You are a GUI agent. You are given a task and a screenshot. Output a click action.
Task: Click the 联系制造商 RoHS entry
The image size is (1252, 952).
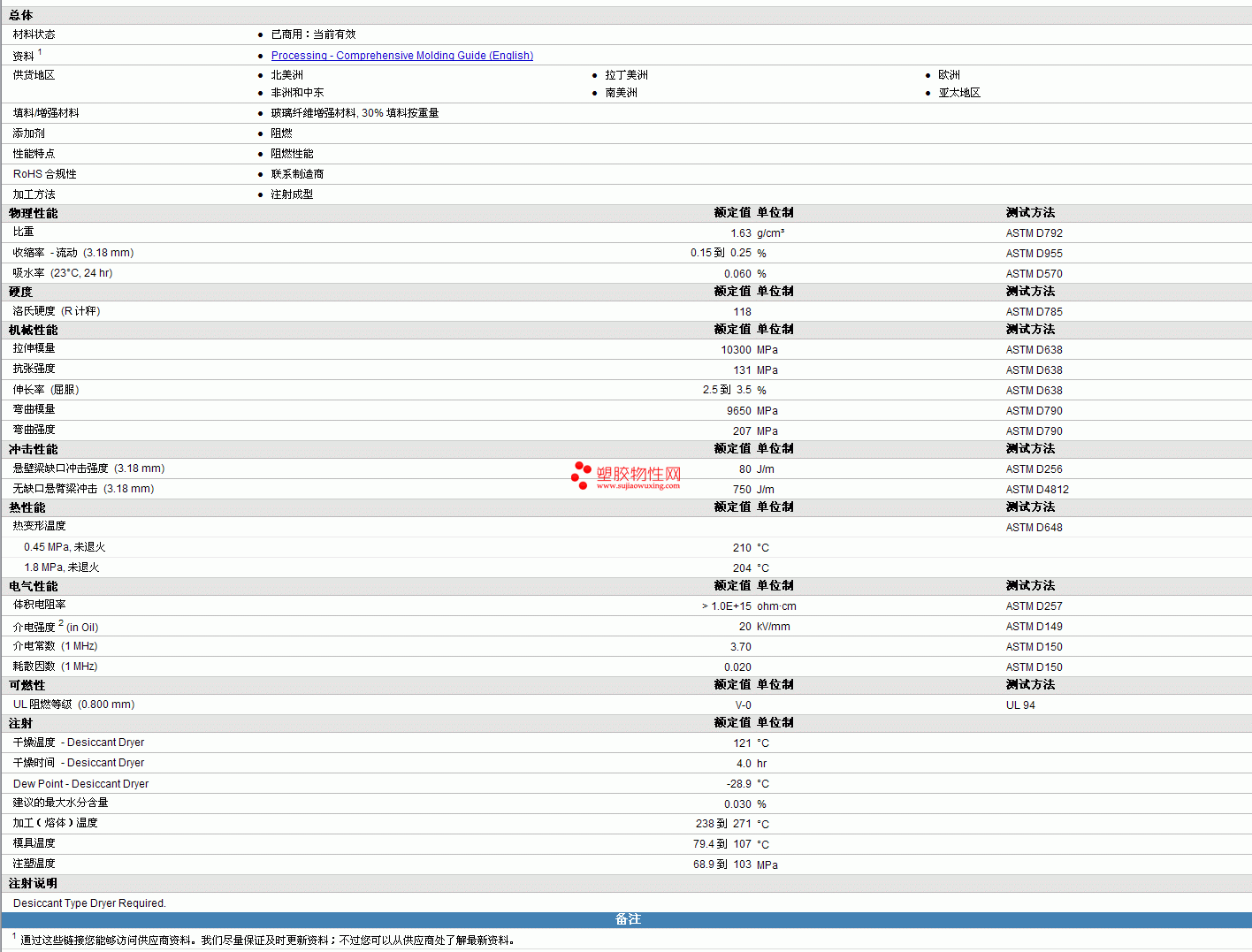[x=297, y=174]
